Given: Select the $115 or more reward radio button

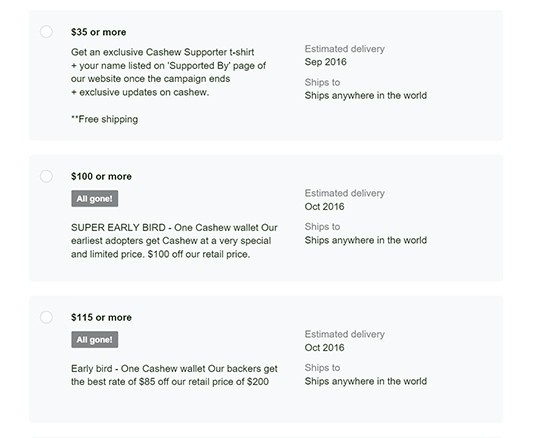Looking at the screenshot, I should click(x=46, y=317).
